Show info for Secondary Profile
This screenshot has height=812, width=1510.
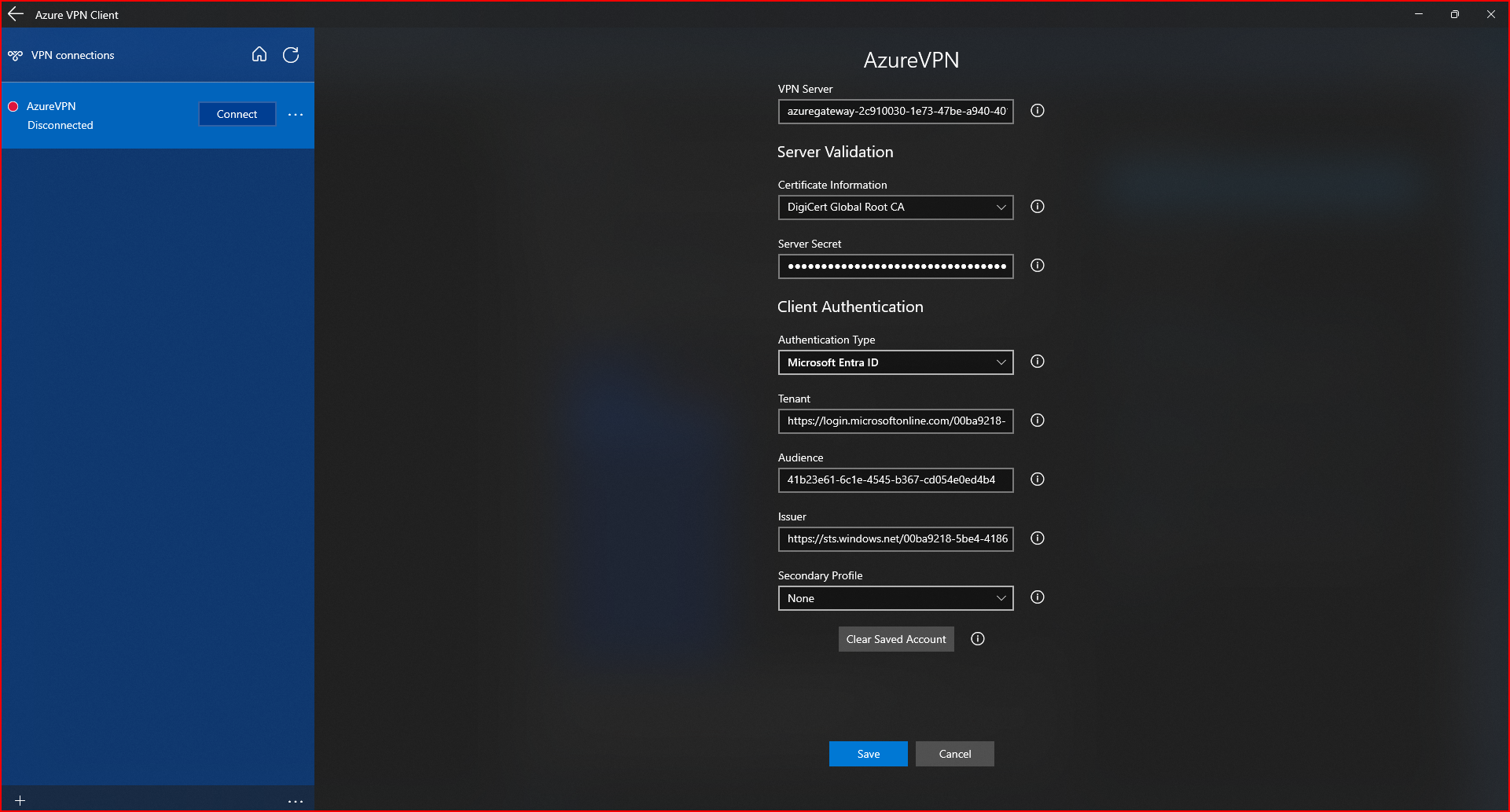(1038, 597)
